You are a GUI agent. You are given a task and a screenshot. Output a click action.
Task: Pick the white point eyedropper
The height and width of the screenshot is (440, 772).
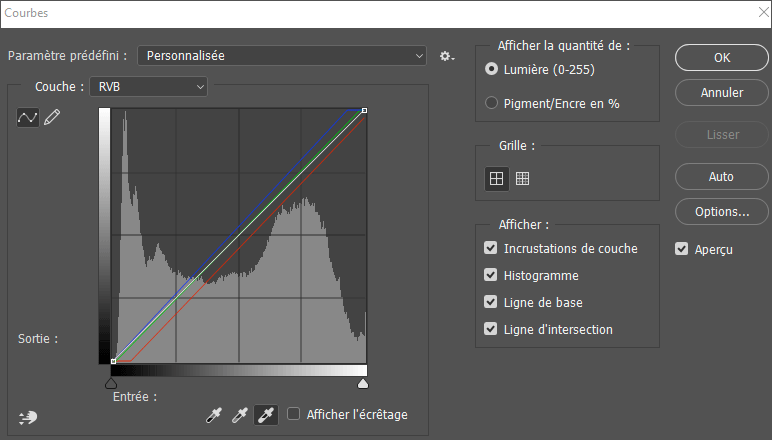266,414
